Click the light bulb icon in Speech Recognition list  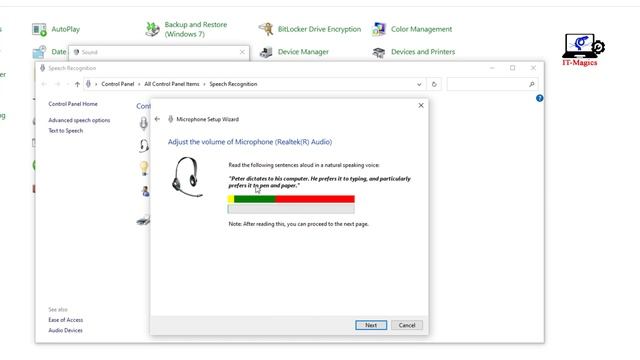point(144,168)
